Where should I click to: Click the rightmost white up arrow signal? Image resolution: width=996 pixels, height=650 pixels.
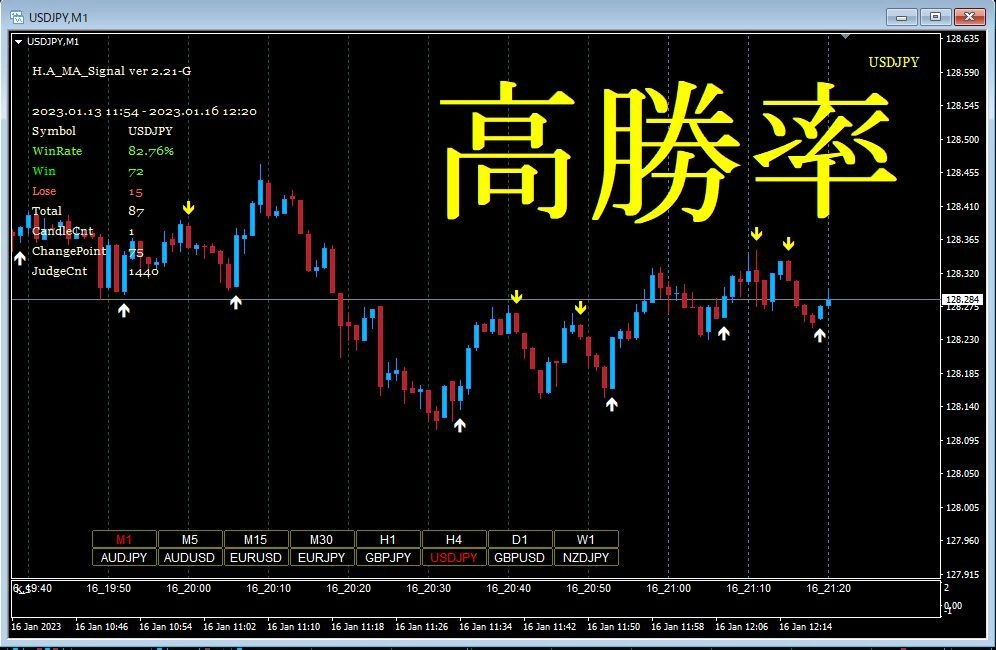coord(820,335)
